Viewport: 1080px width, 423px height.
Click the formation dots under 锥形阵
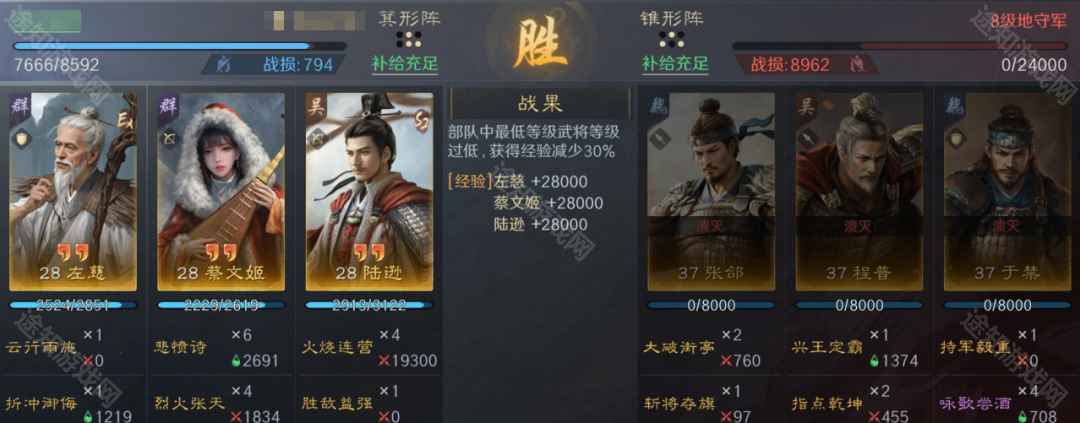tap(672, 39)
